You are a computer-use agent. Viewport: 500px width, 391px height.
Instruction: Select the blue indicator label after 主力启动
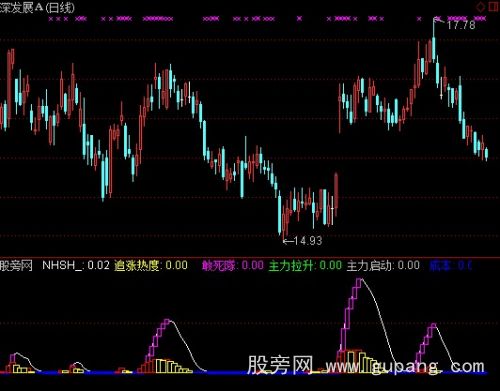click(x=450, y=266)
